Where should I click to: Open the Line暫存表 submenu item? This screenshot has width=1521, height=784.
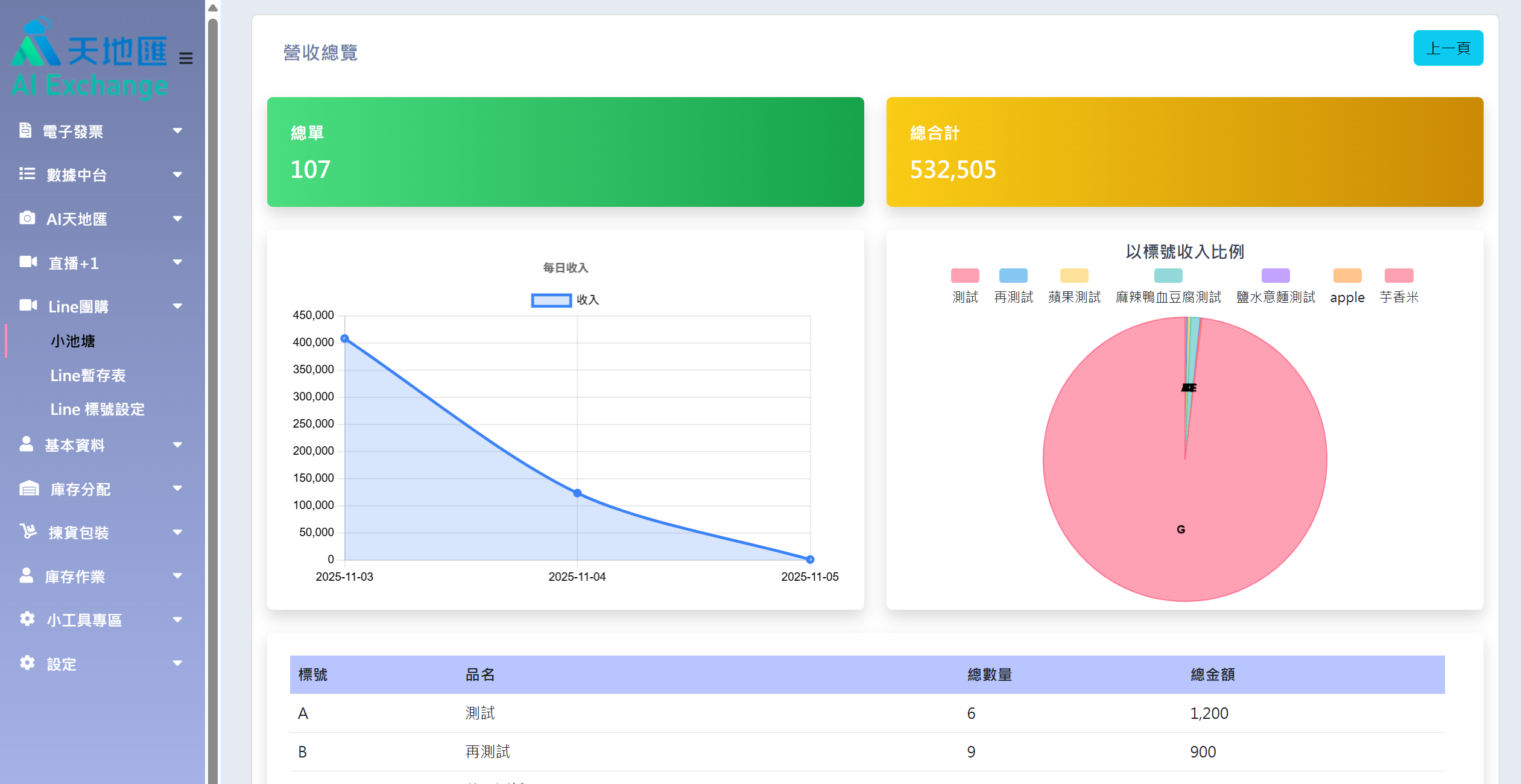click(88, 375)
